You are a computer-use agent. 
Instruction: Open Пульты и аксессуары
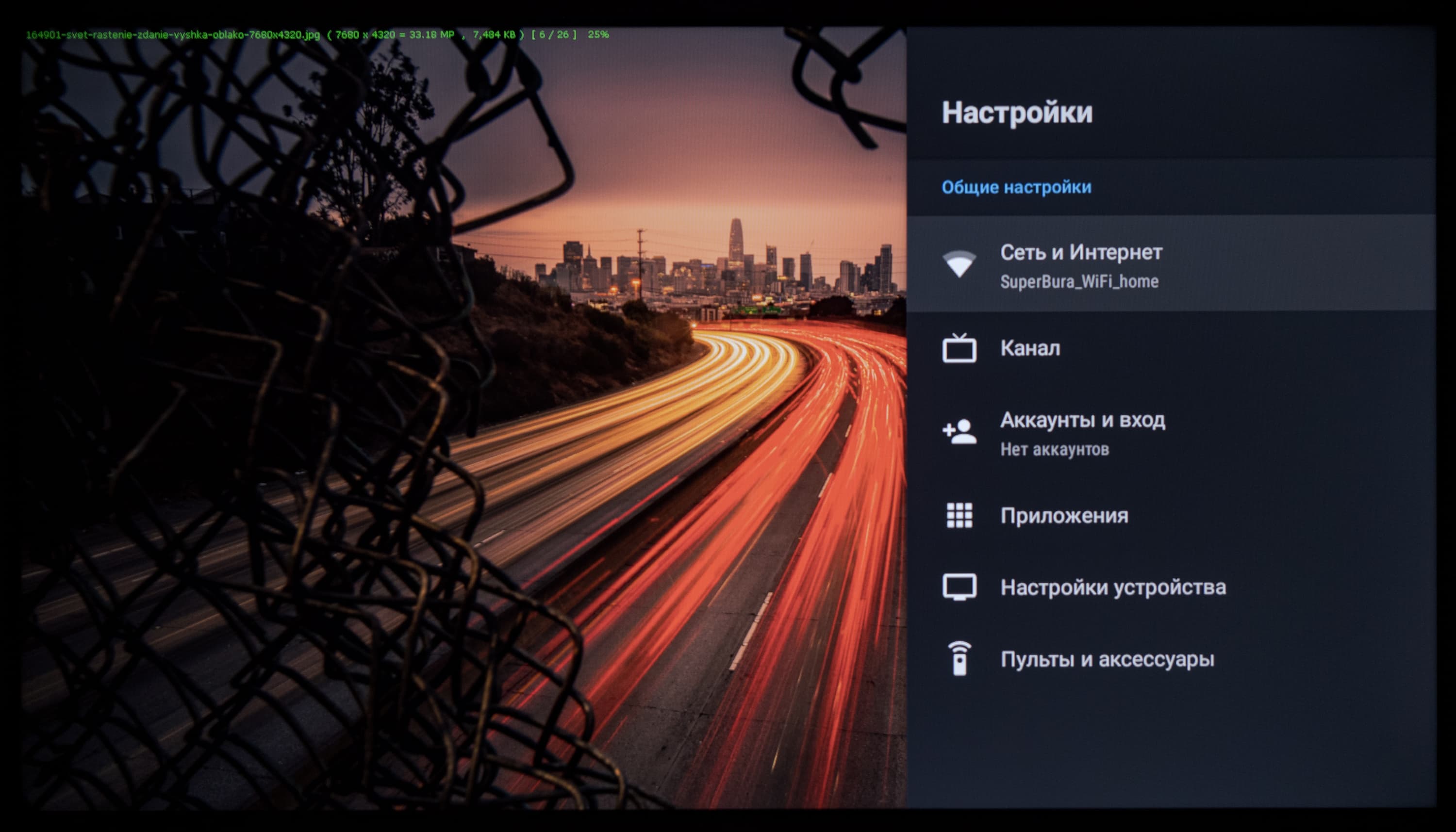(1107, 659)
